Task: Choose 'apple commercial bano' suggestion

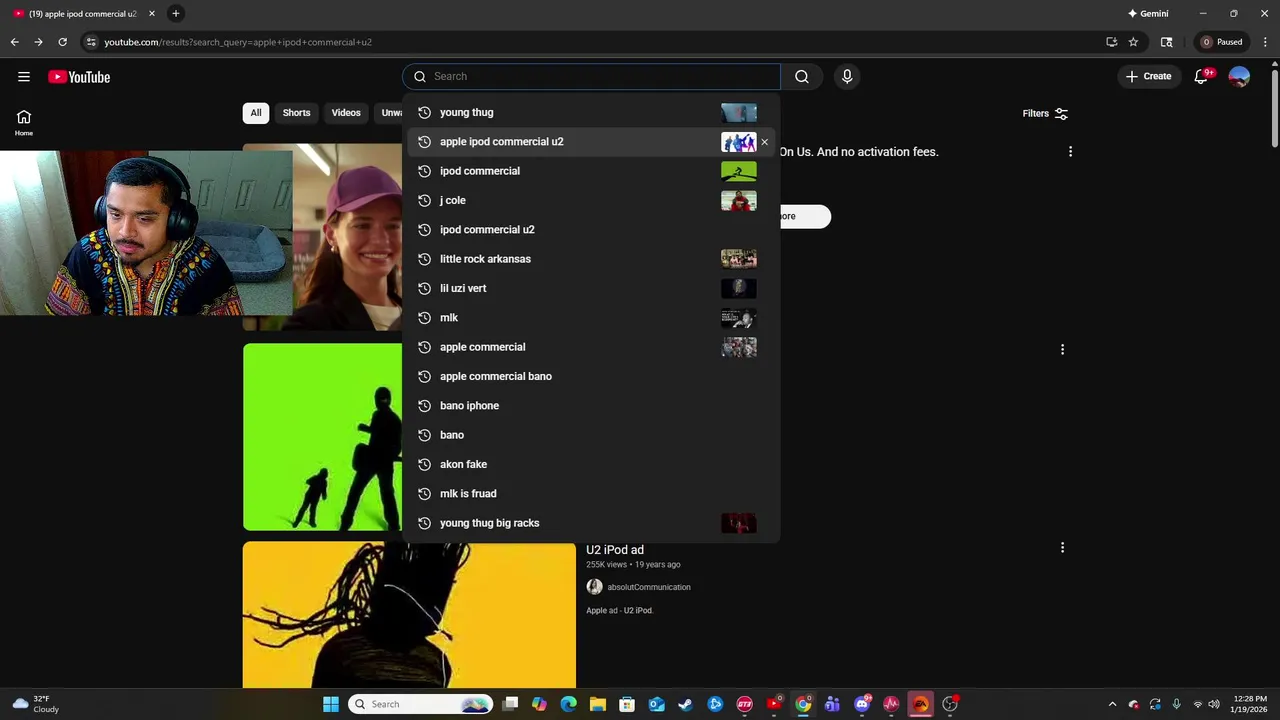Action: (x=592, y=376)
